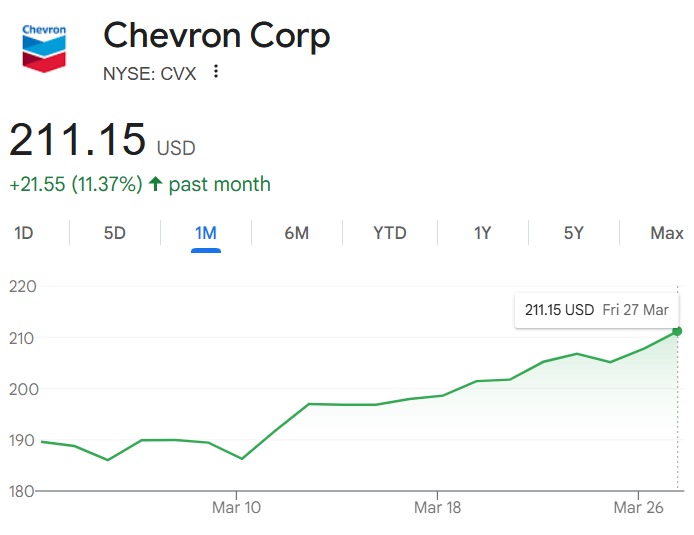Viewport: 694px width, 535px height.
Task: Select the 1M time range tab
Action: click(206, 233)
